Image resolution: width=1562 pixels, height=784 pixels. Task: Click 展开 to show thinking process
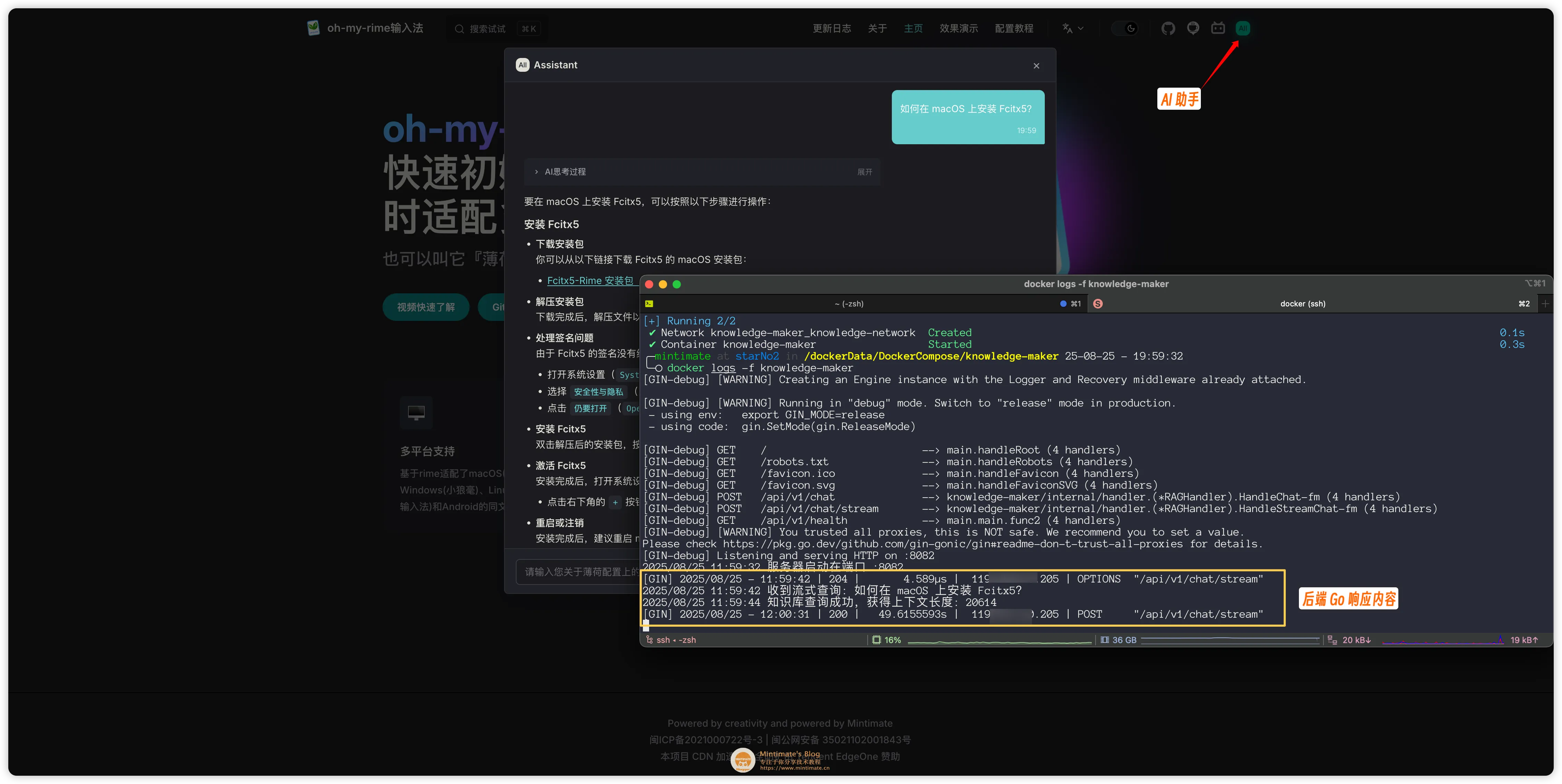coord(864,172)
